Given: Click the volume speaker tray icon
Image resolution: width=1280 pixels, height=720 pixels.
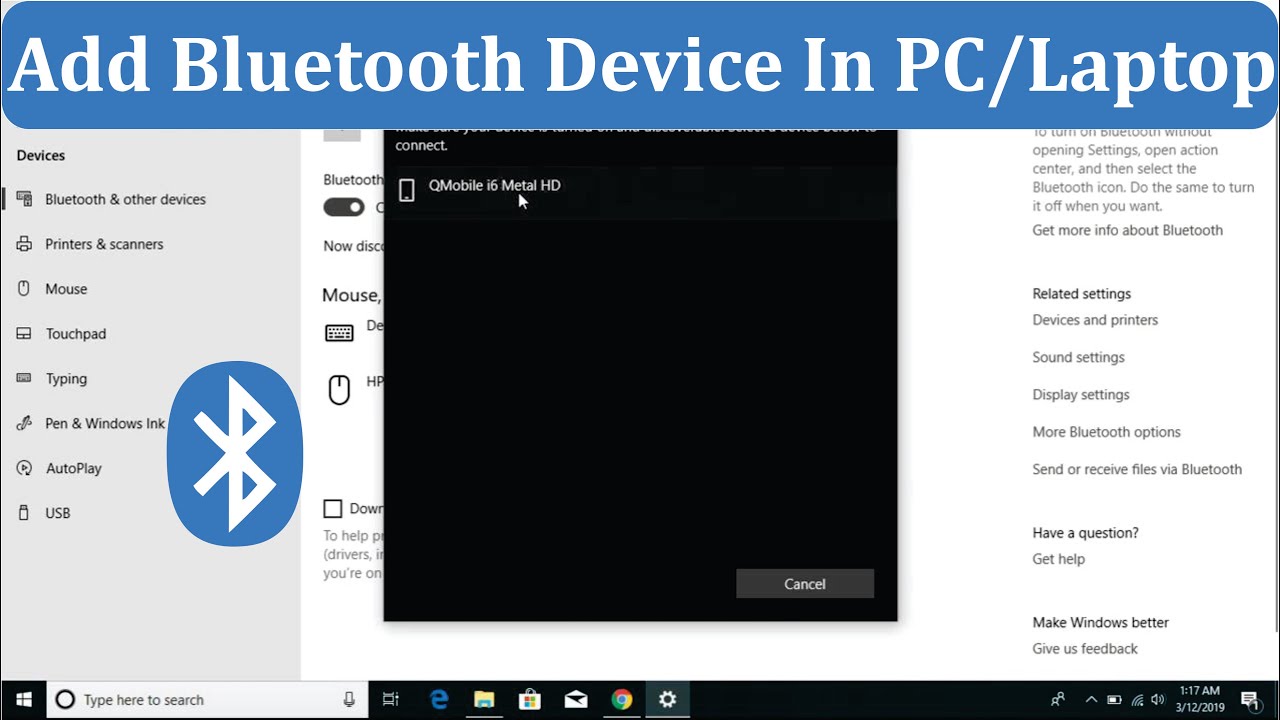Looking at the screenshot, I should [1158, 700].
